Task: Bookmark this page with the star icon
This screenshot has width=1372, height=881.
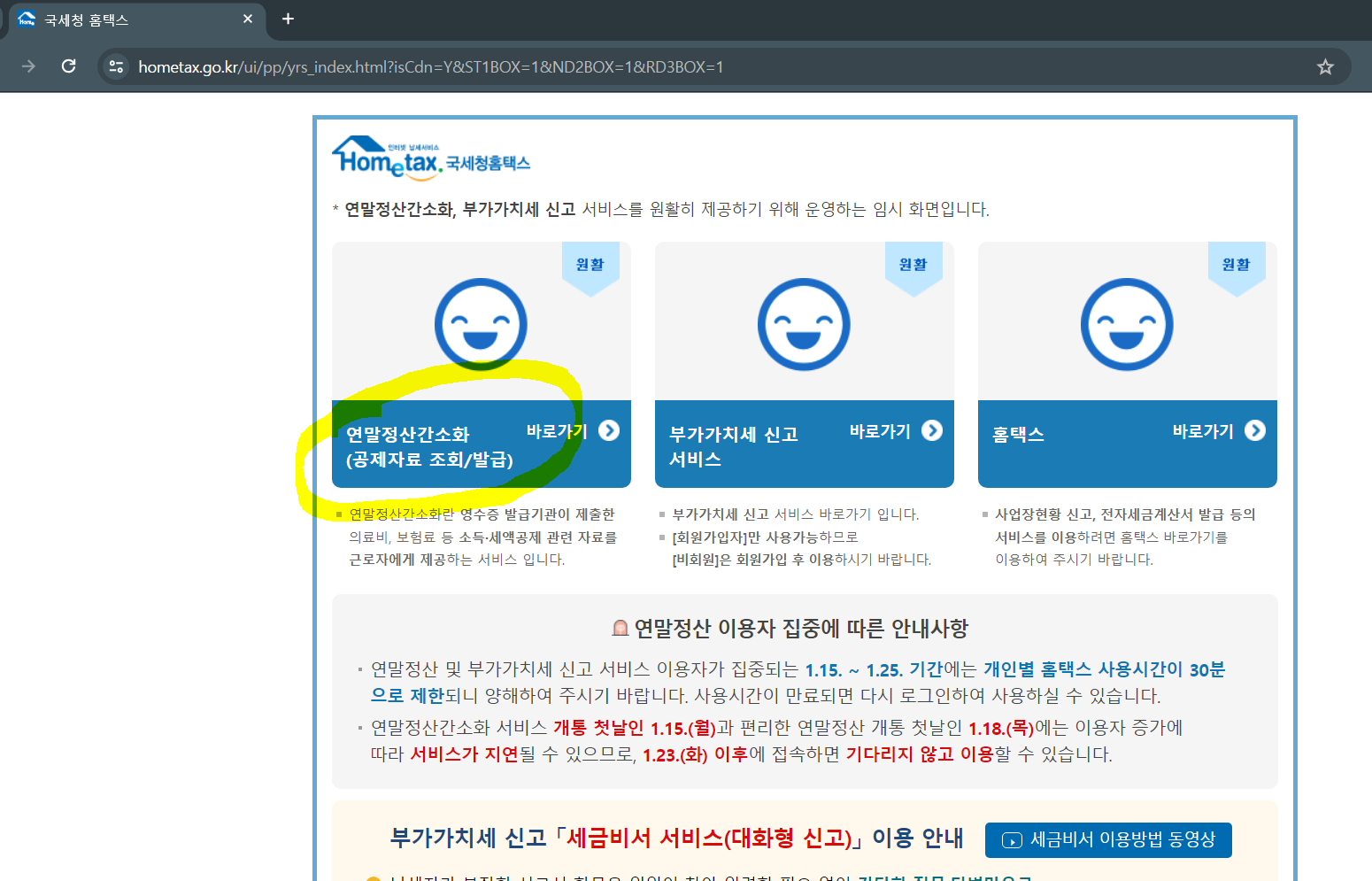Action: pyautogui.click(x=1325, y=66)
